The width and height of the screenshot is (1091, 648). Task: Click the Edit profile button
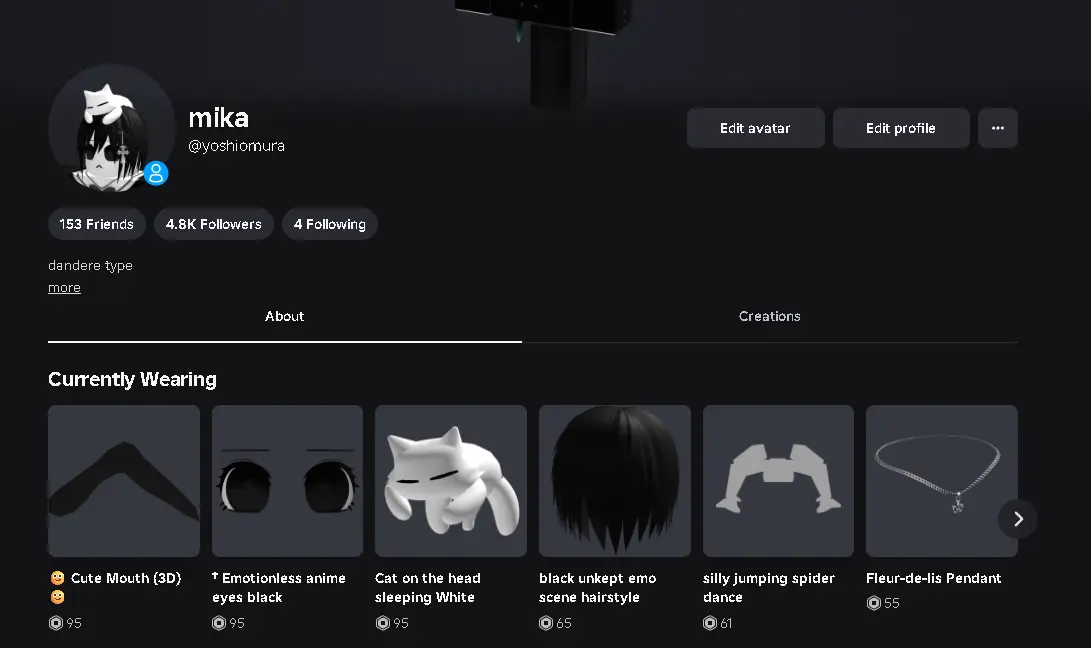coord(901,128)
